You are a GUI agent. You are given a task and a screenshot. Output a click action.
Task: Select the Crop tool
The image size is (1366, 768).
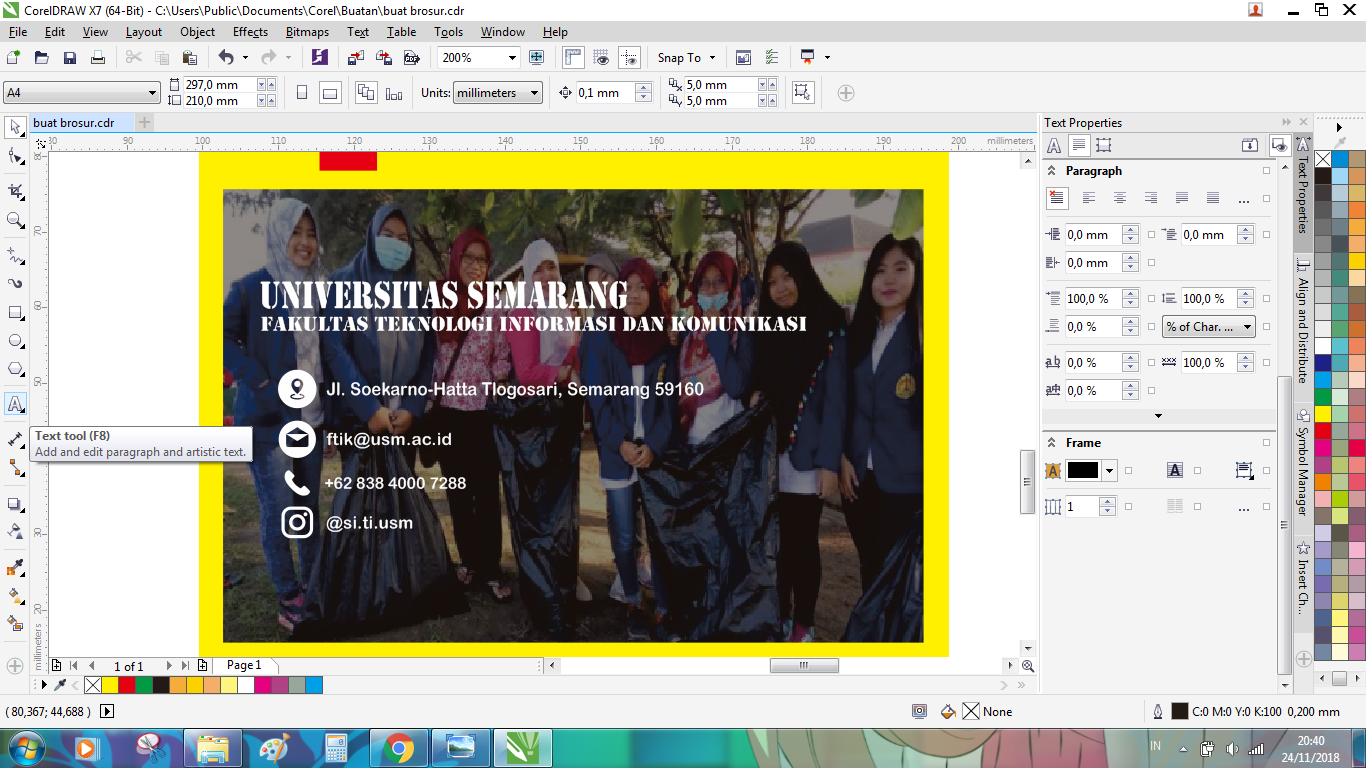tap(16, 191)
